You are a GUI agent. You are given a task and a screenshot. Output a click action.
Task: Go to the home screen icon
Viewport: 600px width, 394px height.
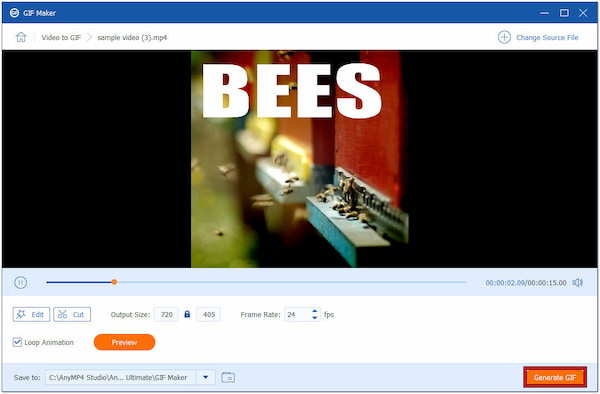point(21,37)
